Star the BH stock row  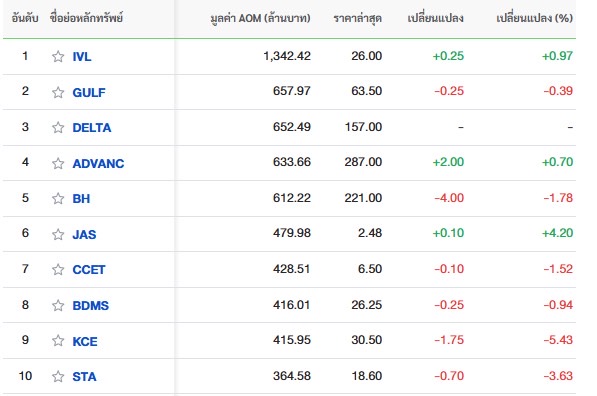point(58,198)
